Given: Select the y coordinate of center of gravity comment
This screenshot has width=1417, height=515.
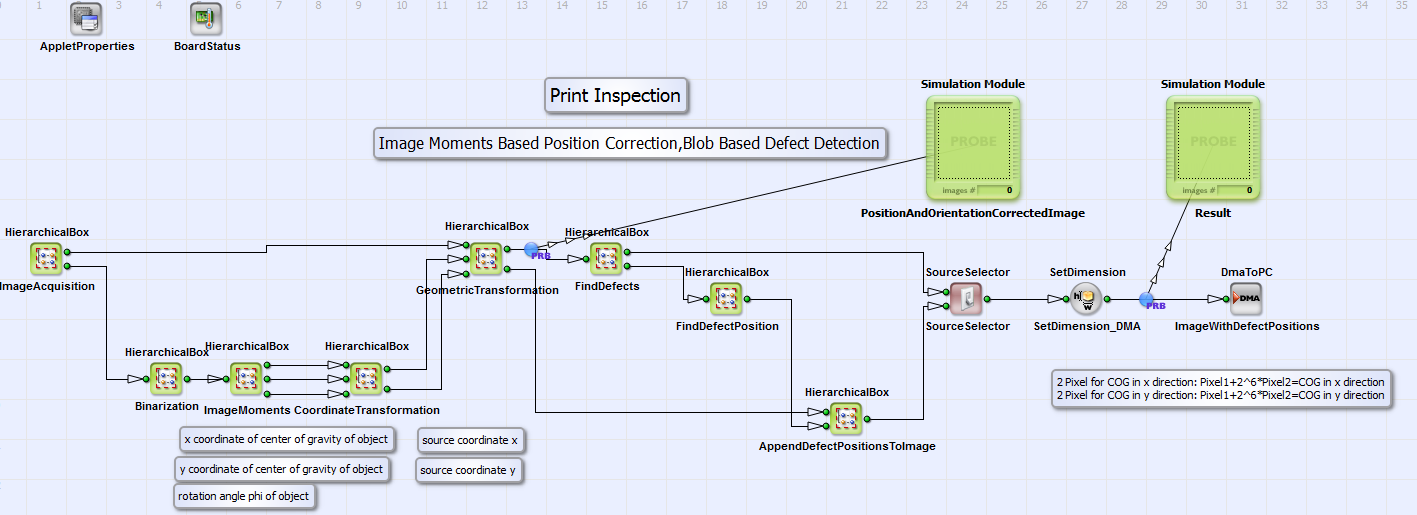Looking at the screenshot, I should tap(281, 469).
